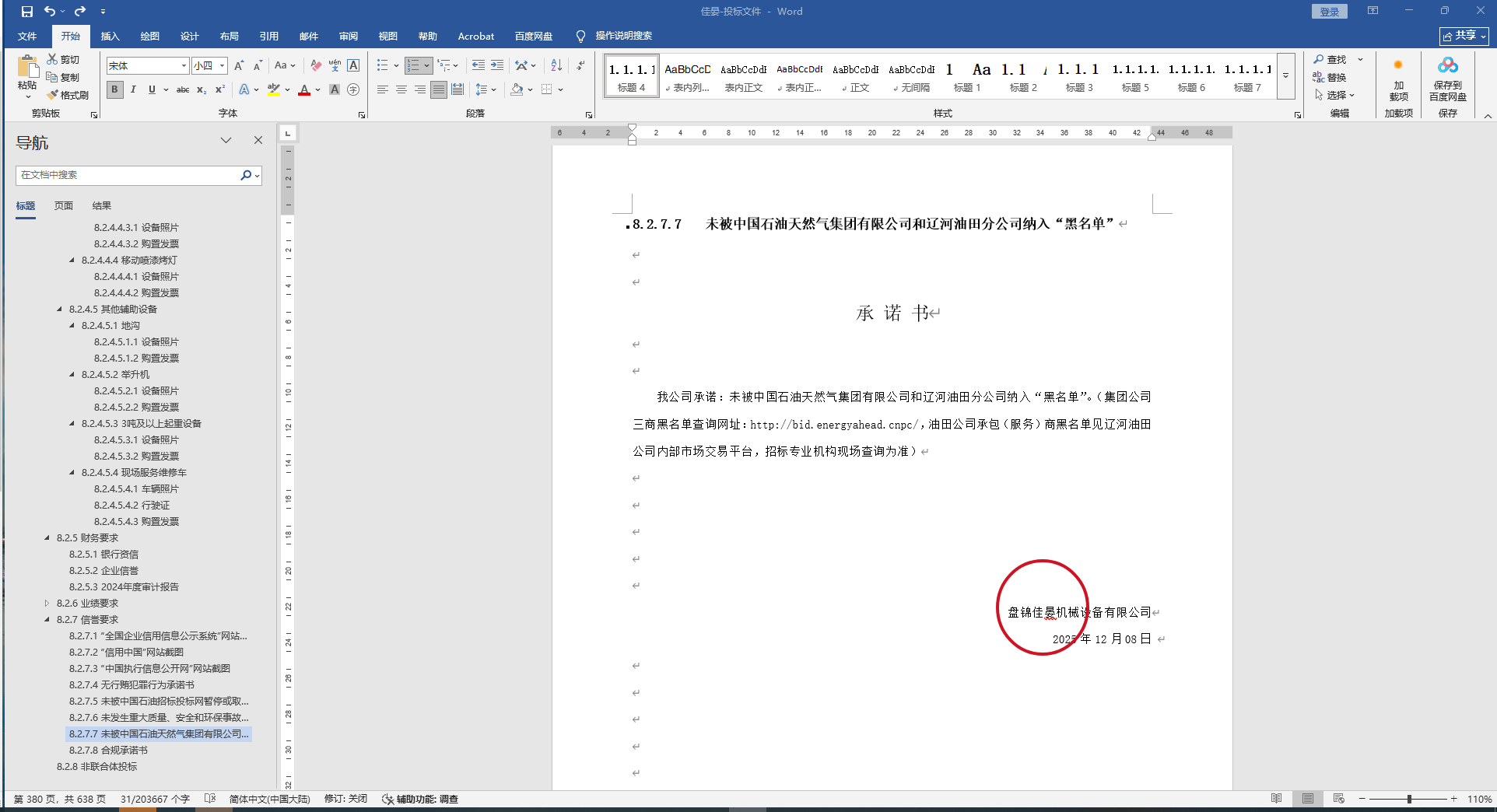This screenshot has height=812, width=1497.
Task: Collapse the 8.2.5 财务要求 heading in navigation
Action: 47,538
